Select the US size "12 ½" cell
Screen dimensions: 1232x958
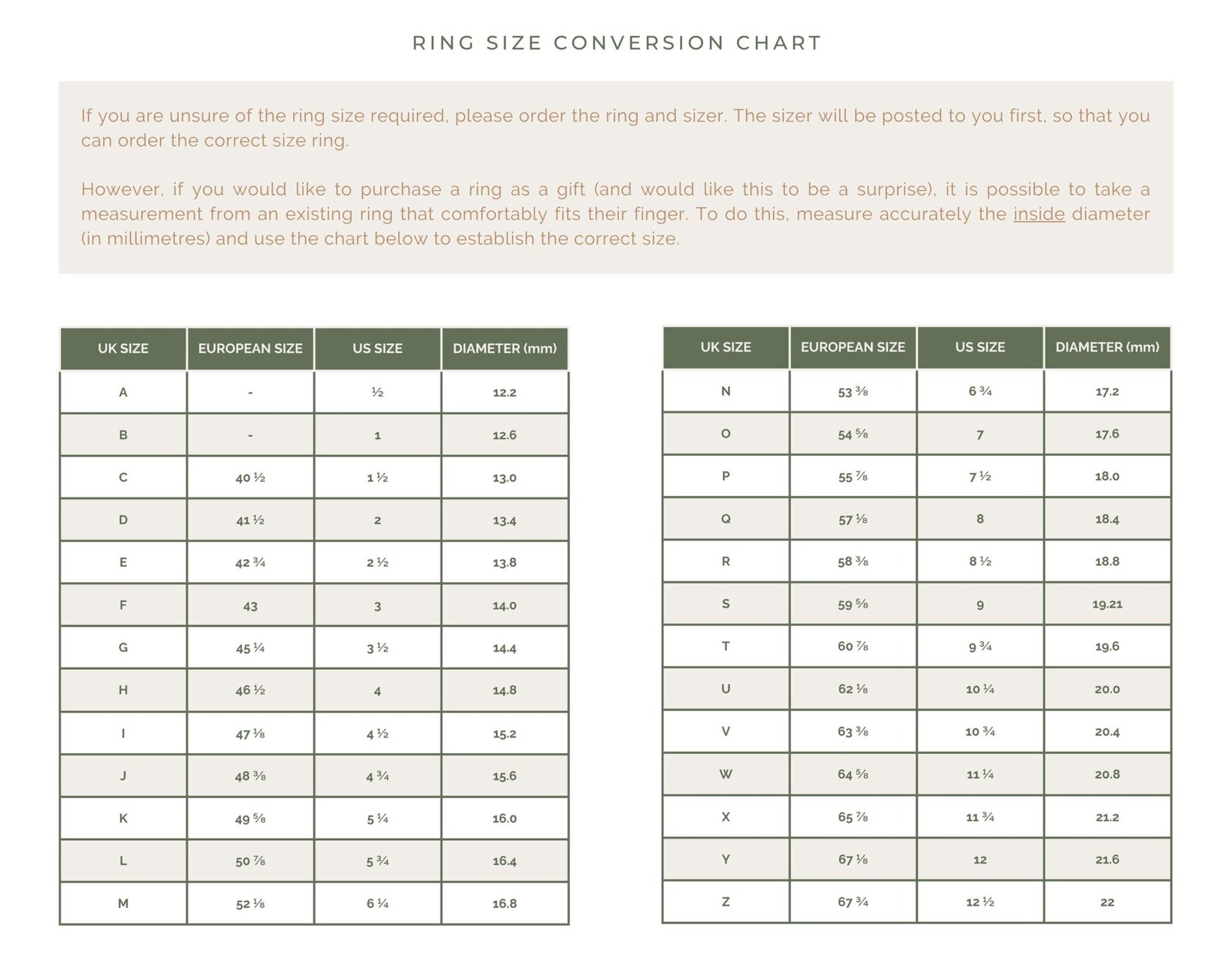tap(979, 903)
